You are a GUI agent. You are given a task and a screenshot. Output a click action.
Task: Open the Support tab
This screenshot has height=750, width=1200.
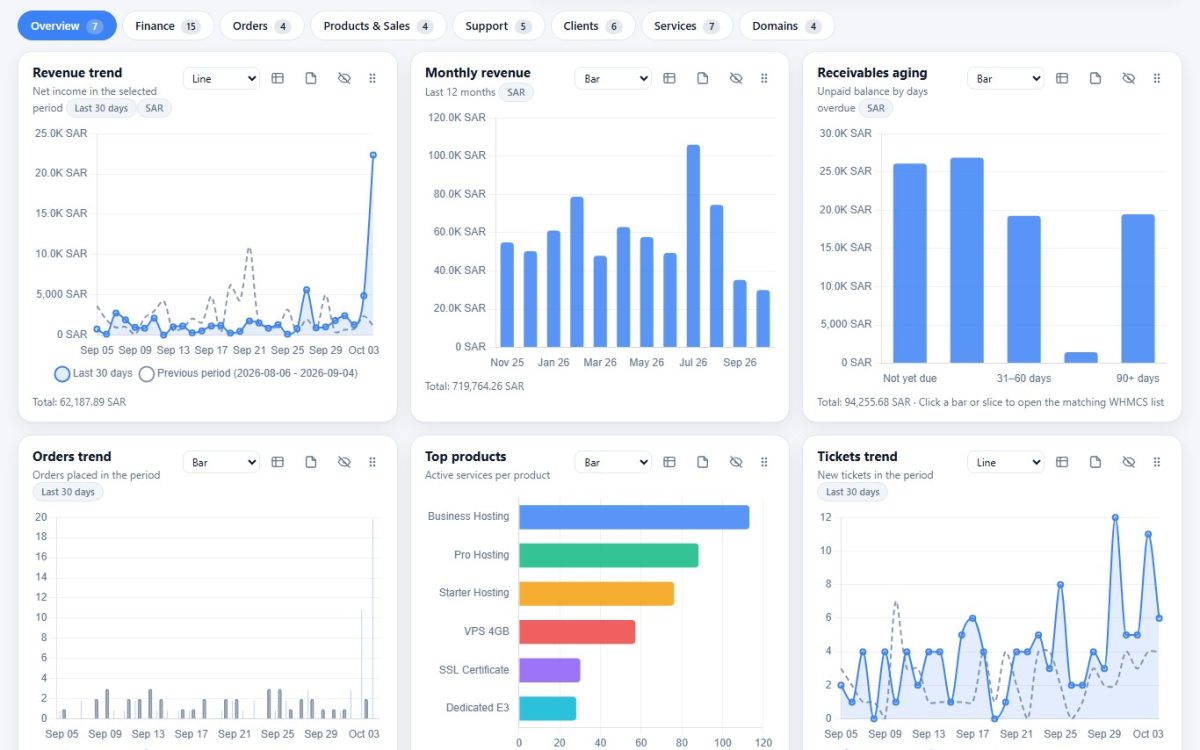pos(498,26)
